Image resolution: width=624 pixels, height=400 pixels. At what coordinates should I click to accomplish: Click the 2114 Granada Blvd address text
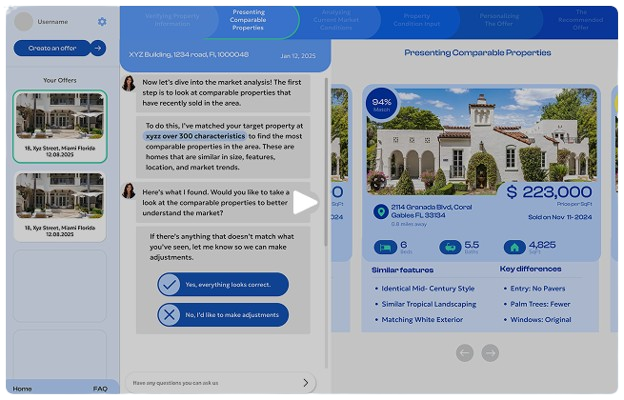coord(431,211)
